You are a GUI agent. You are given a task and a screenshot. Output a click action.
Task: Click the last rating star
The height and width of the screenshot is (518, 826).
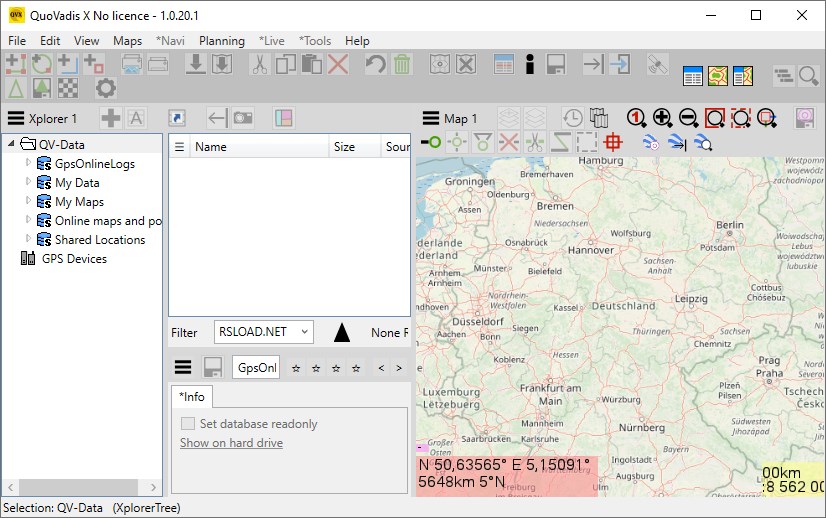pos(355,368)
